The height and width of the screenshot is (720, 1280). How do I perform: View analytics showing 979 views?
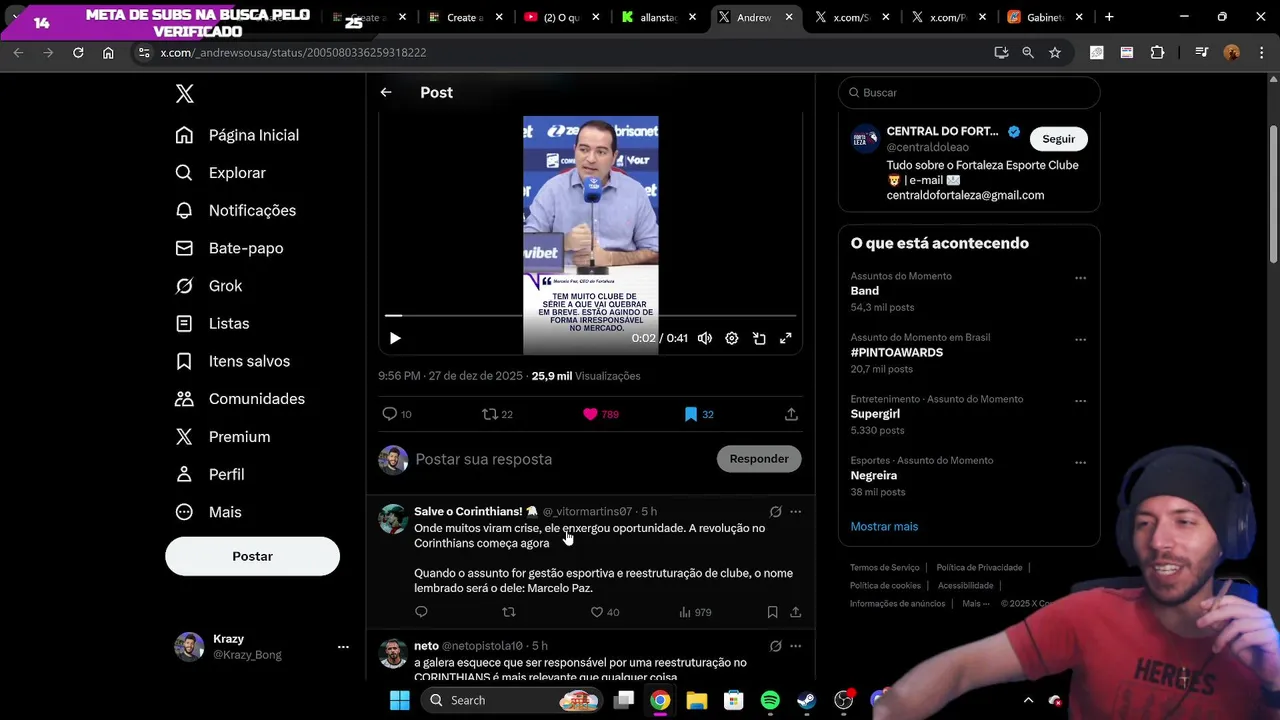tap(695, 612)
